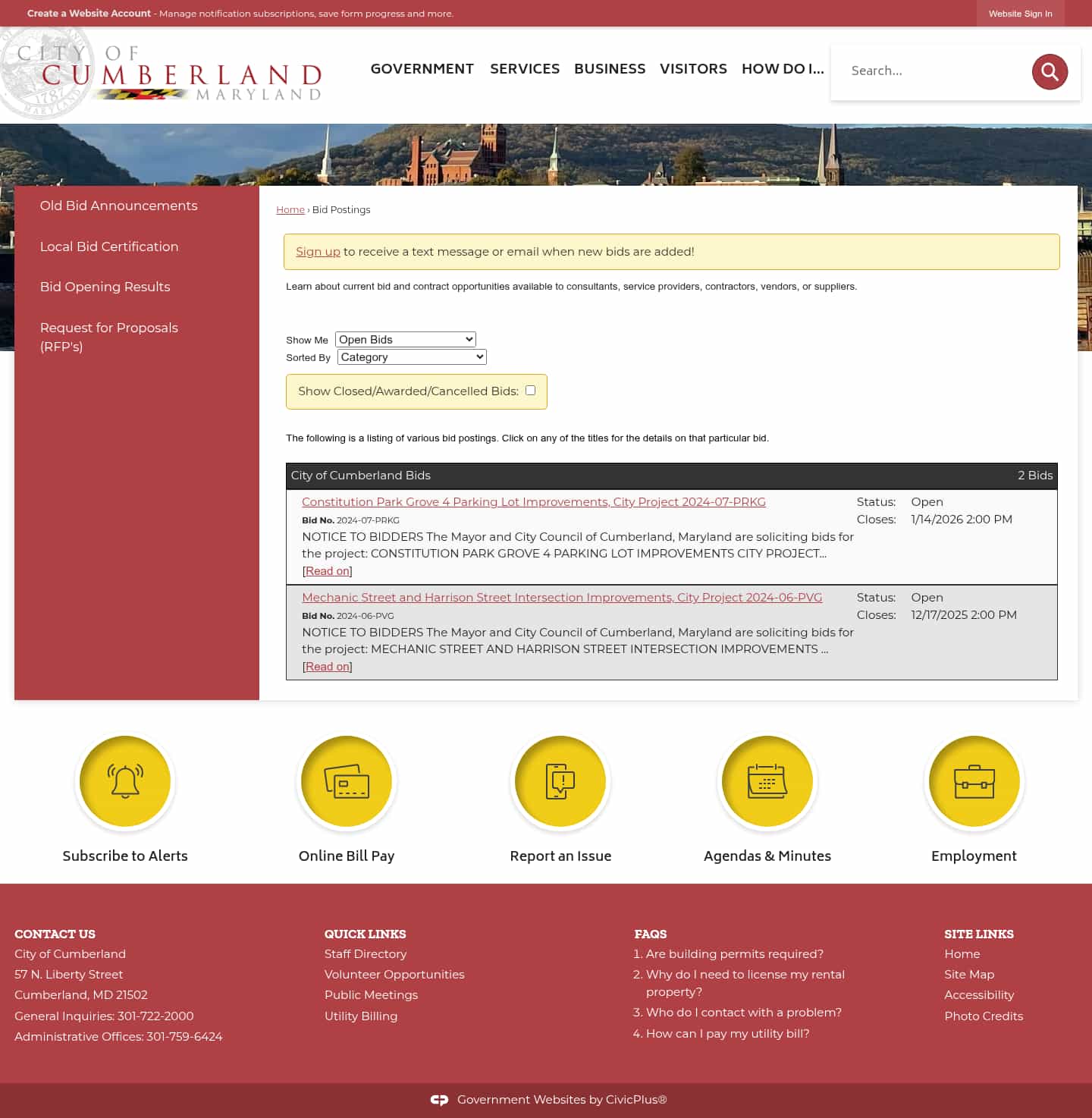Select Request for Proposals in the sidebar
The width and height of the screenshot is (1092, 1118).
(108, 337)
